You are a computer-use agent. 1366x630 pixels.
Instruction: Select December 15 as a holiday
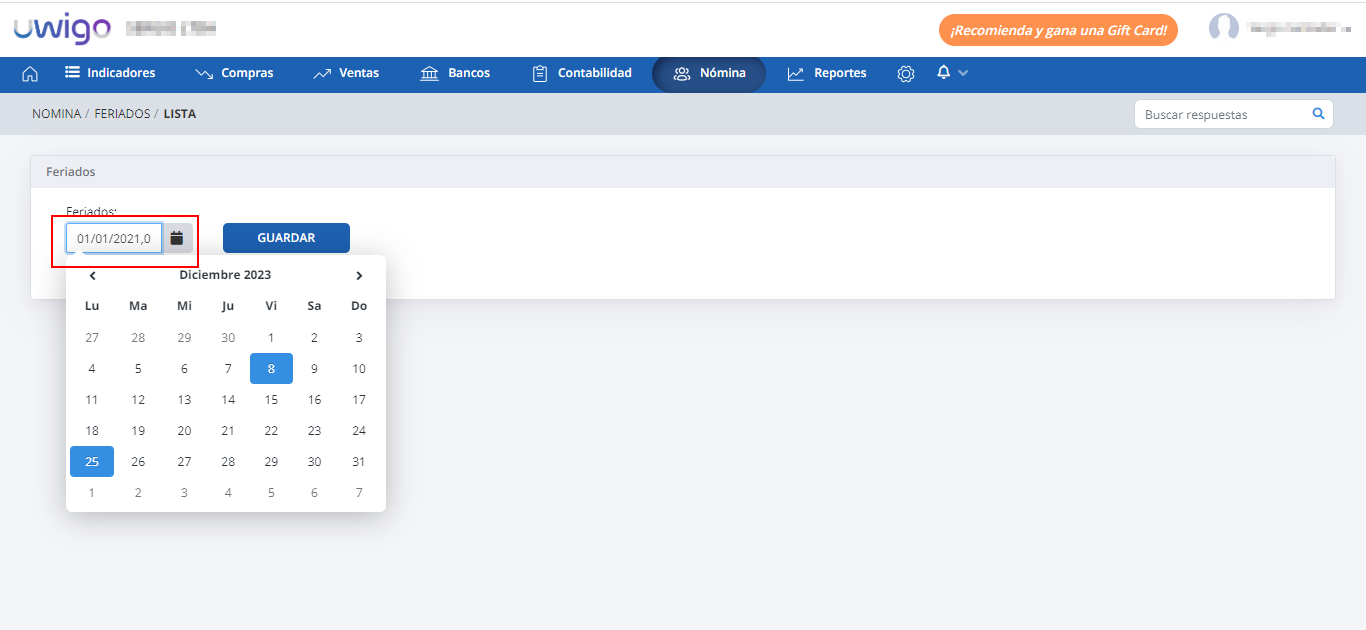[x=271, y=399]
